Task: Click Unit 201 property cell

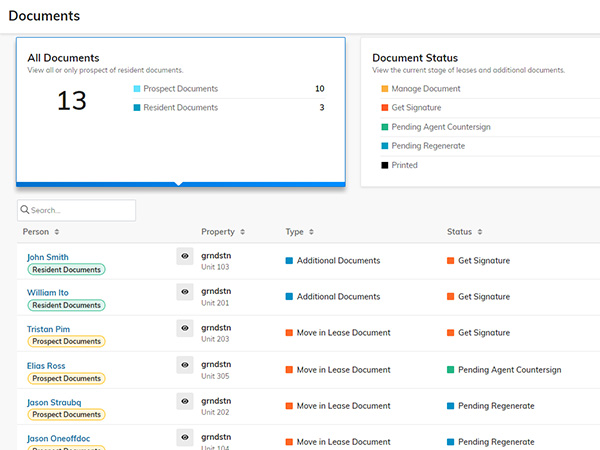Action: tap(215, 303)
